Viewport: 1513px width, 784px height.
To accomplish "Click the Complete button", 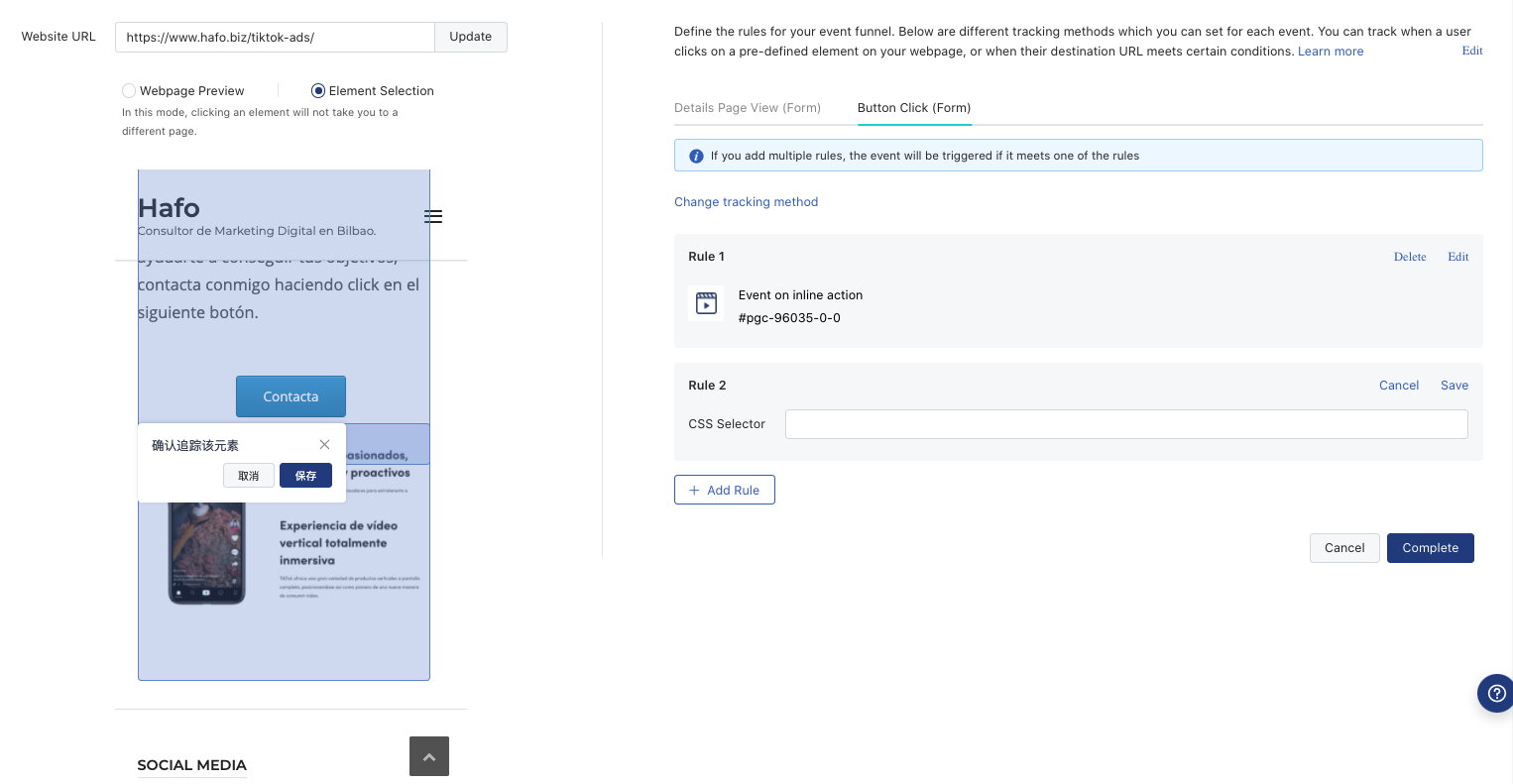I will coord(1431,548).
